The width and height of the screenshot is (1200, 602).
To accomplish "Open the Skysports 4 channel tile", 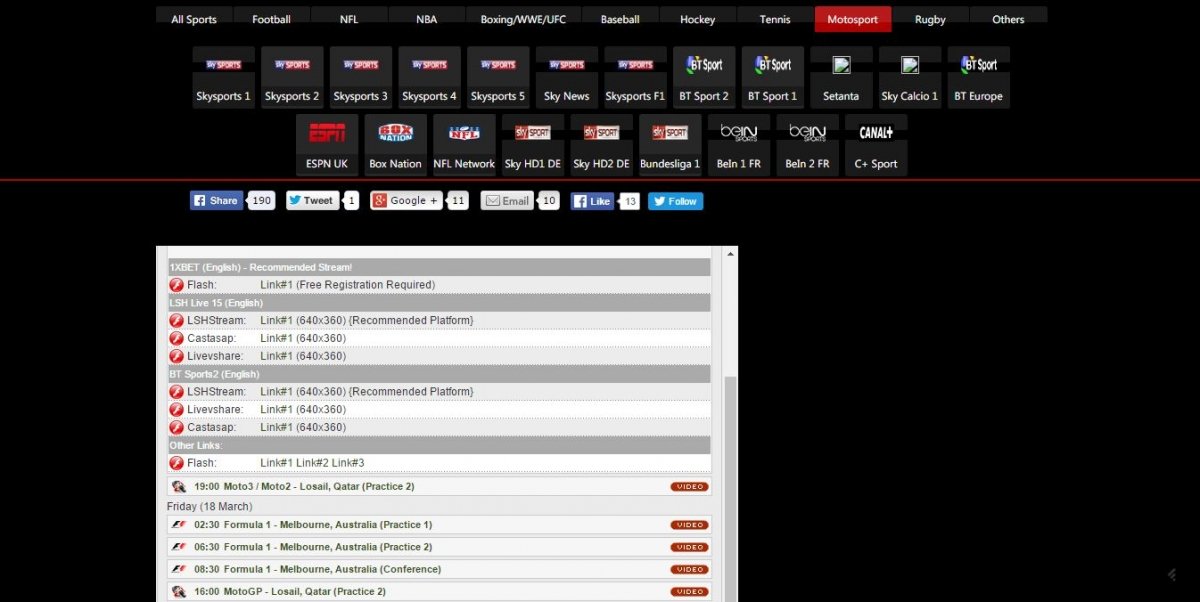I will point(430,77).
